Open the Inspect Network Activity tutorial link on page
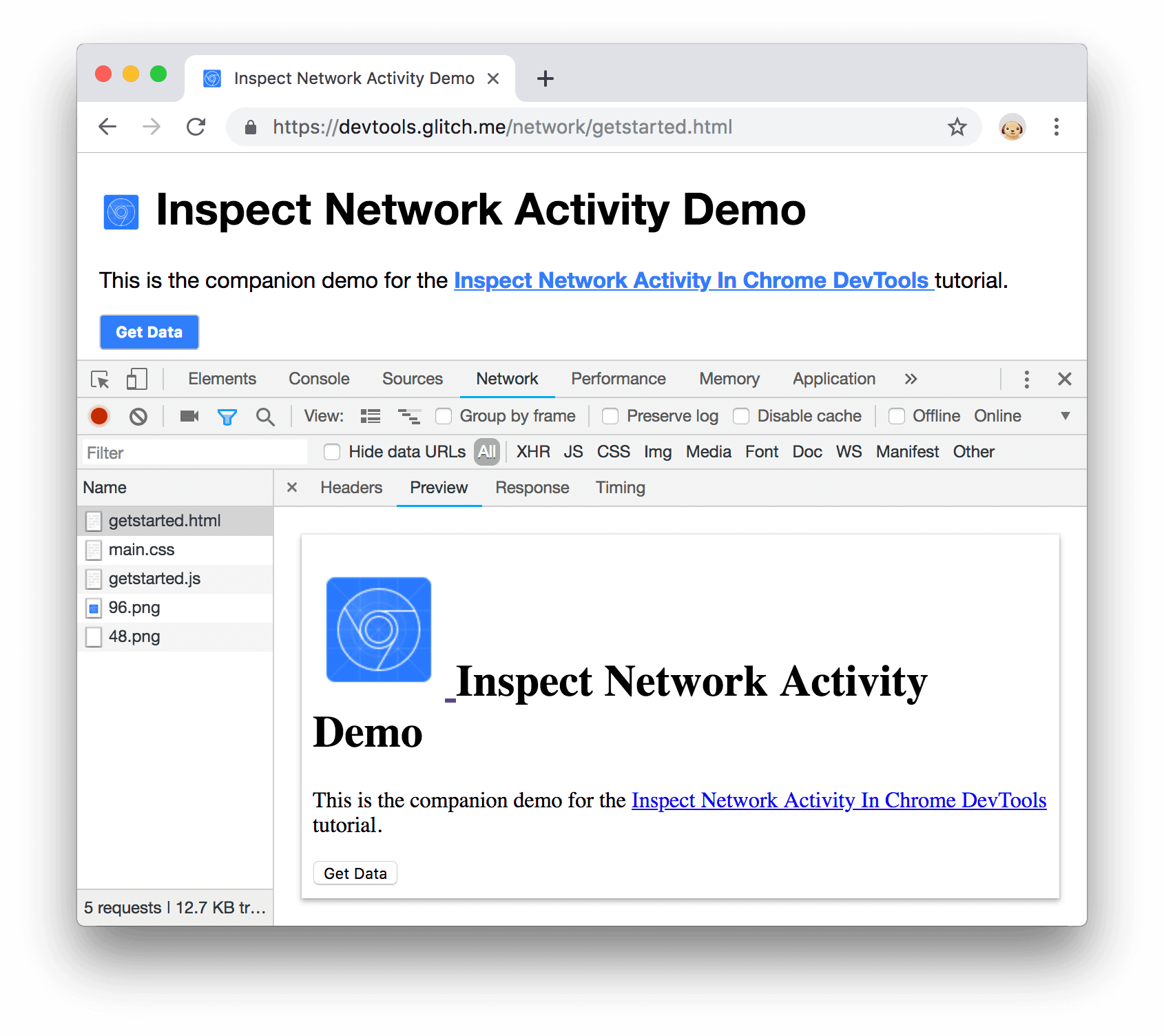 [694, 280]
